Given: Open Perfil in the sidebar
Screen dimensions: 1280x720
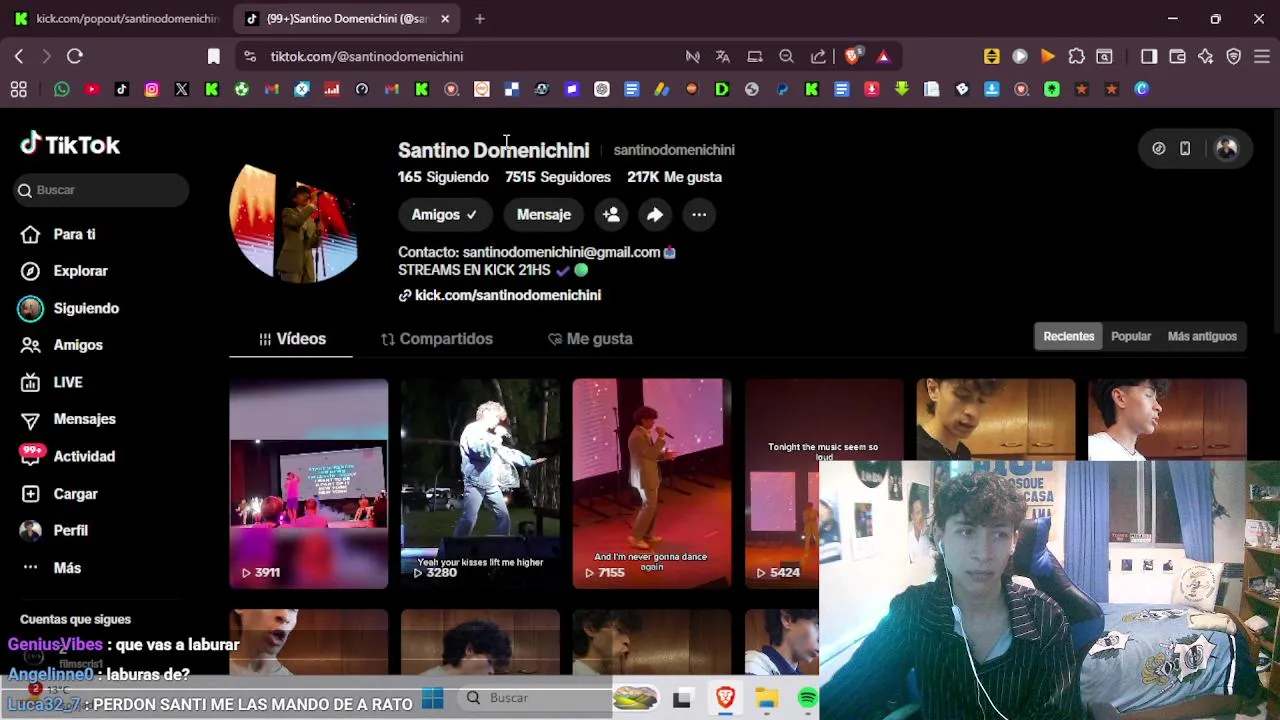Looking at the screenshot, I should 56,530.
